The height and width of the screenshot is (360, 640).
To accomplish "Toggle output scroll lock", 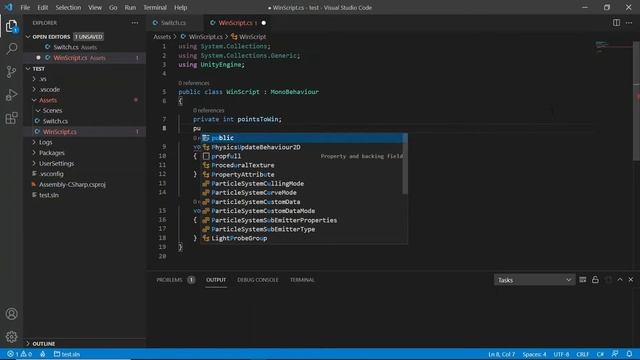I will point(595,280).
